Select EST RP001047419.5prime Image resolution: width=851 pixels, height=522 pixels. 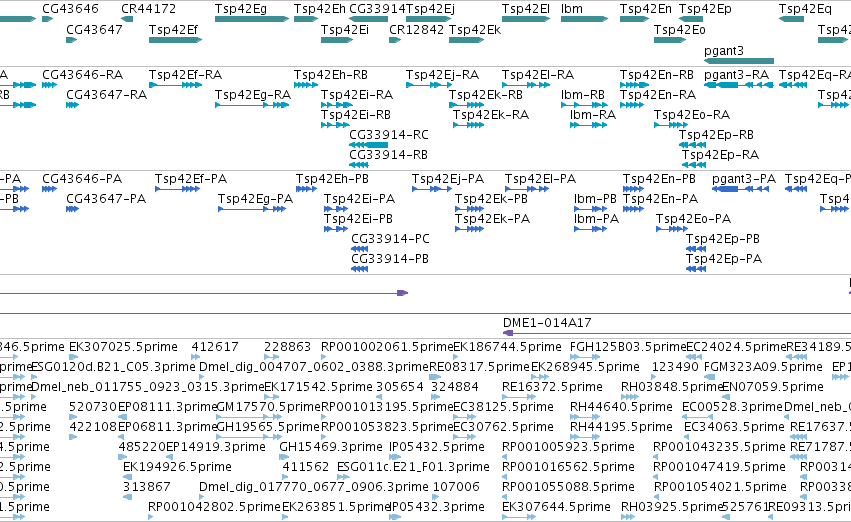pyautogui.click(x=719, y=467)
